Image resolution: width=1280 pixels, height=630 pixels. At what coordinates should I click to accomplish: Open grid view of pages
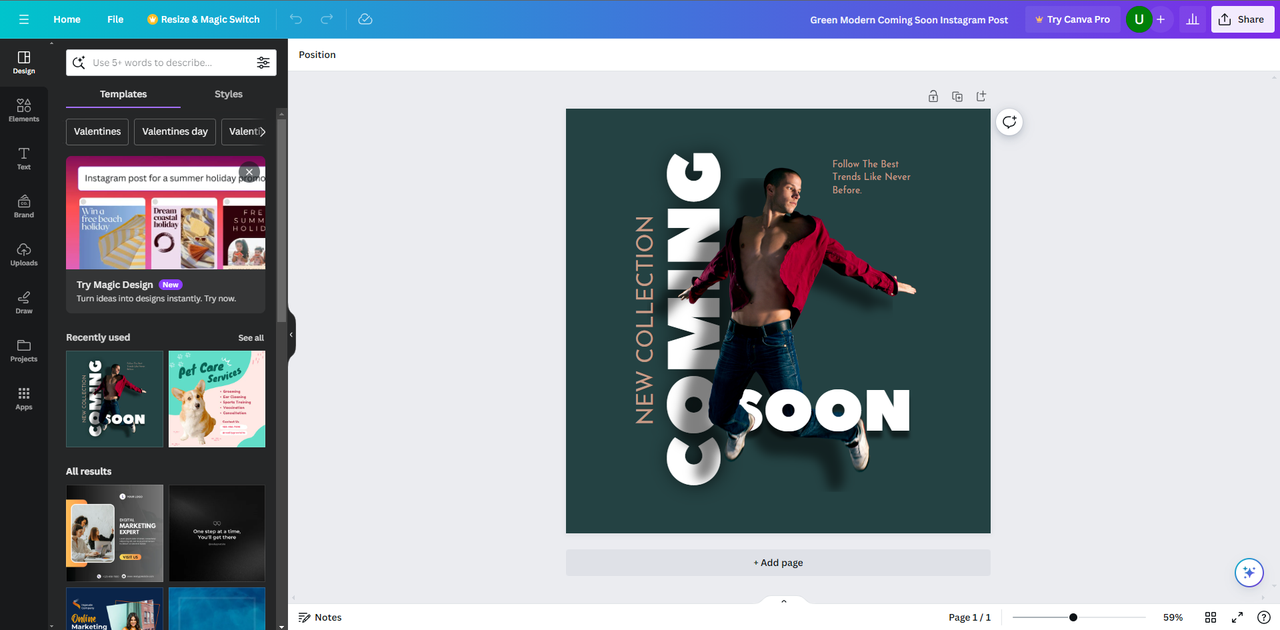click(x=1211, y=617)
